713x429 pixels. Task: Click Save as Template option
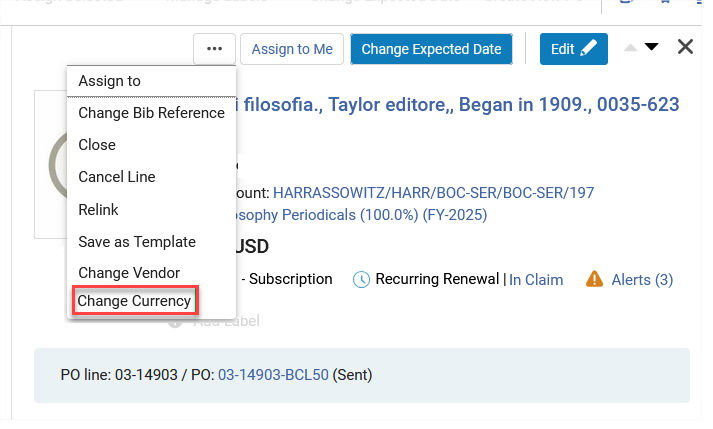137,241
